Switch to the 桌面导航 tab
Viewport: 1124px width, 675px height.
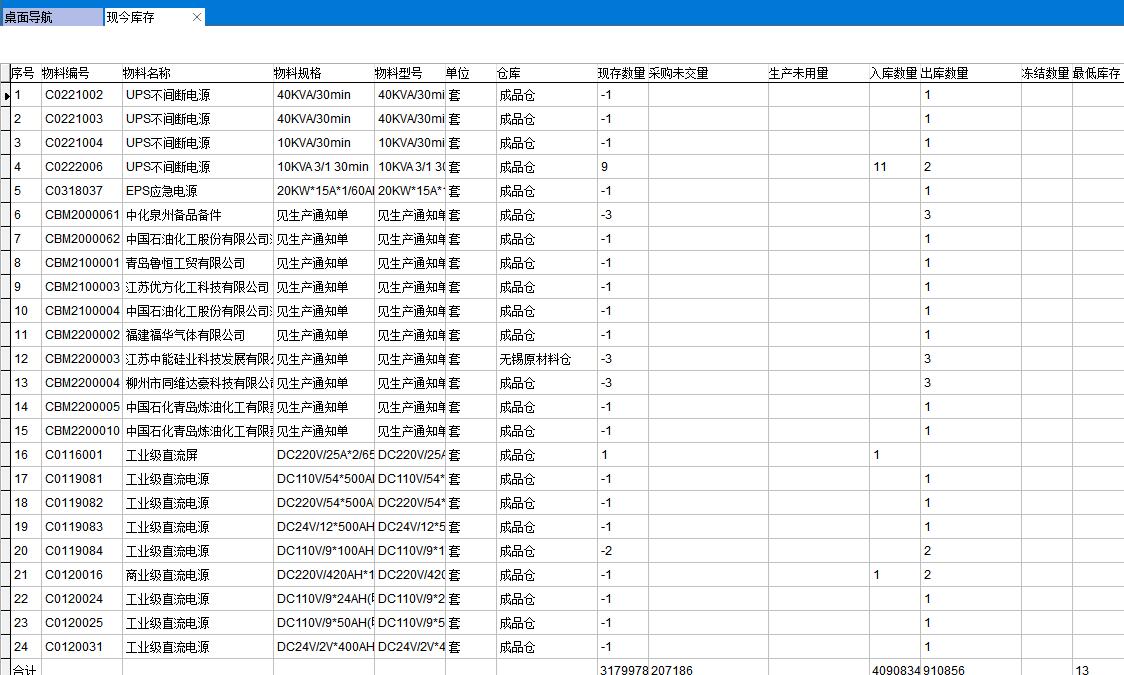pyautogui.click(x=50, y=16)
